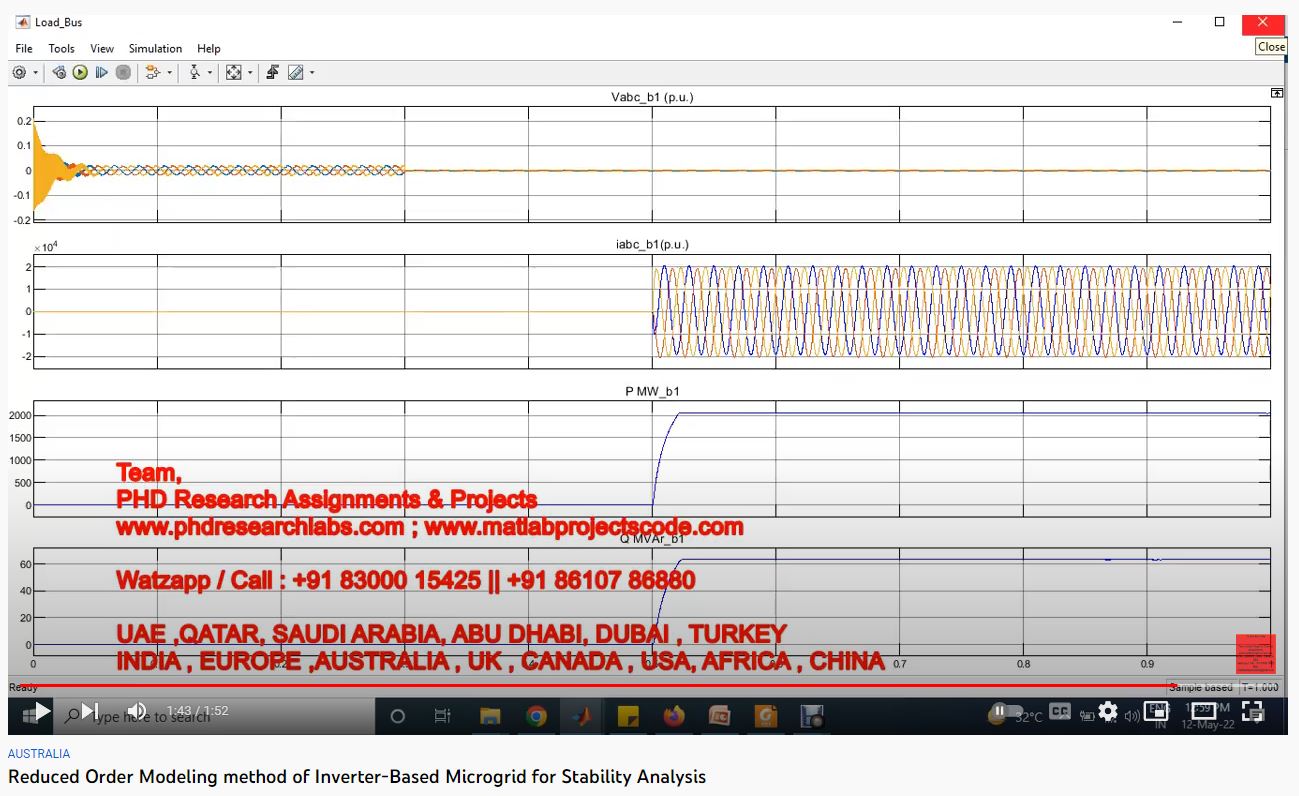
Task: Open video player settings gear
Action: (x=1108, y=711)
